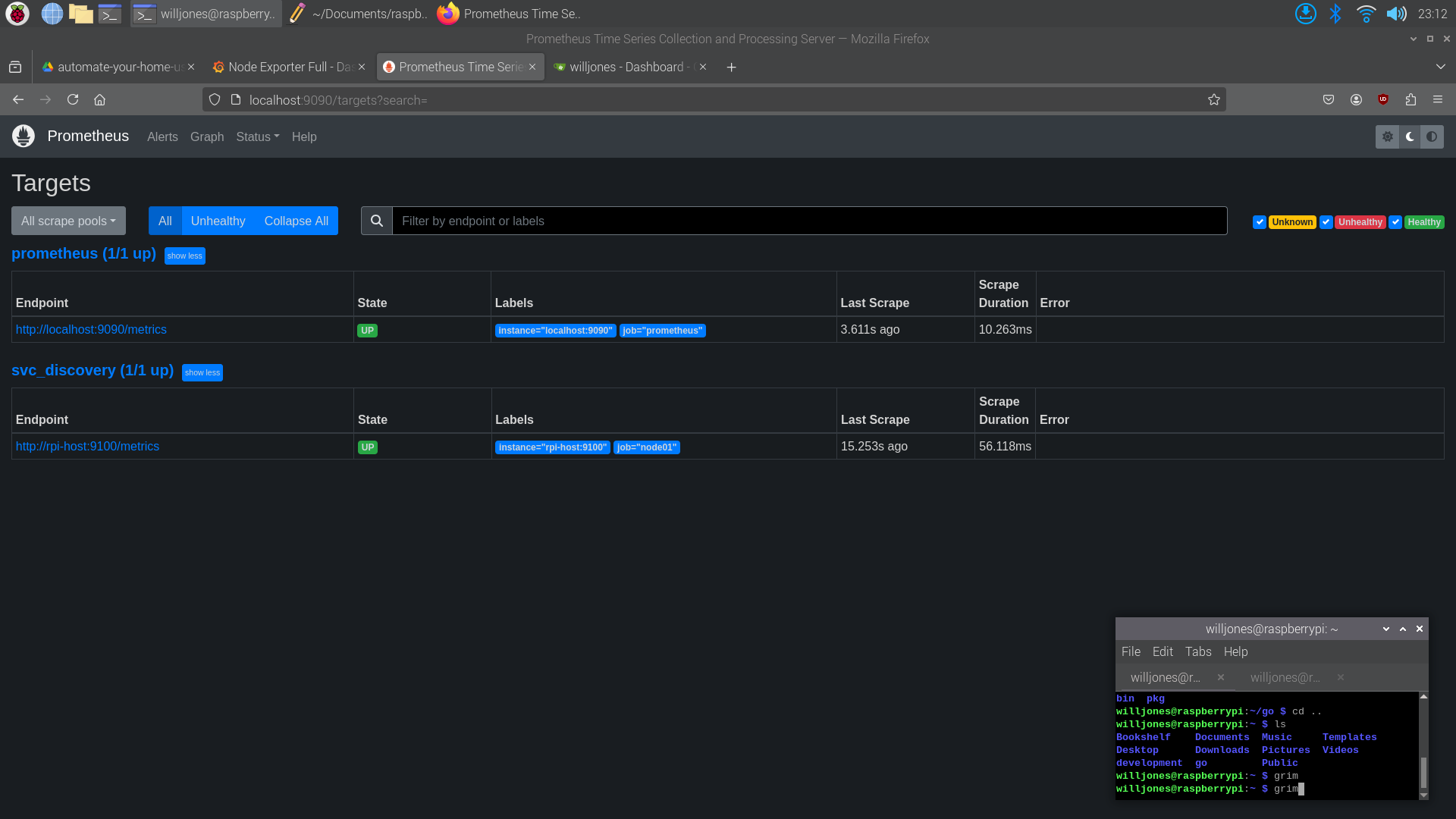Select the light theme gear icon
Viewport: 1456px width, 819px height.
(x=1387, y=136)
